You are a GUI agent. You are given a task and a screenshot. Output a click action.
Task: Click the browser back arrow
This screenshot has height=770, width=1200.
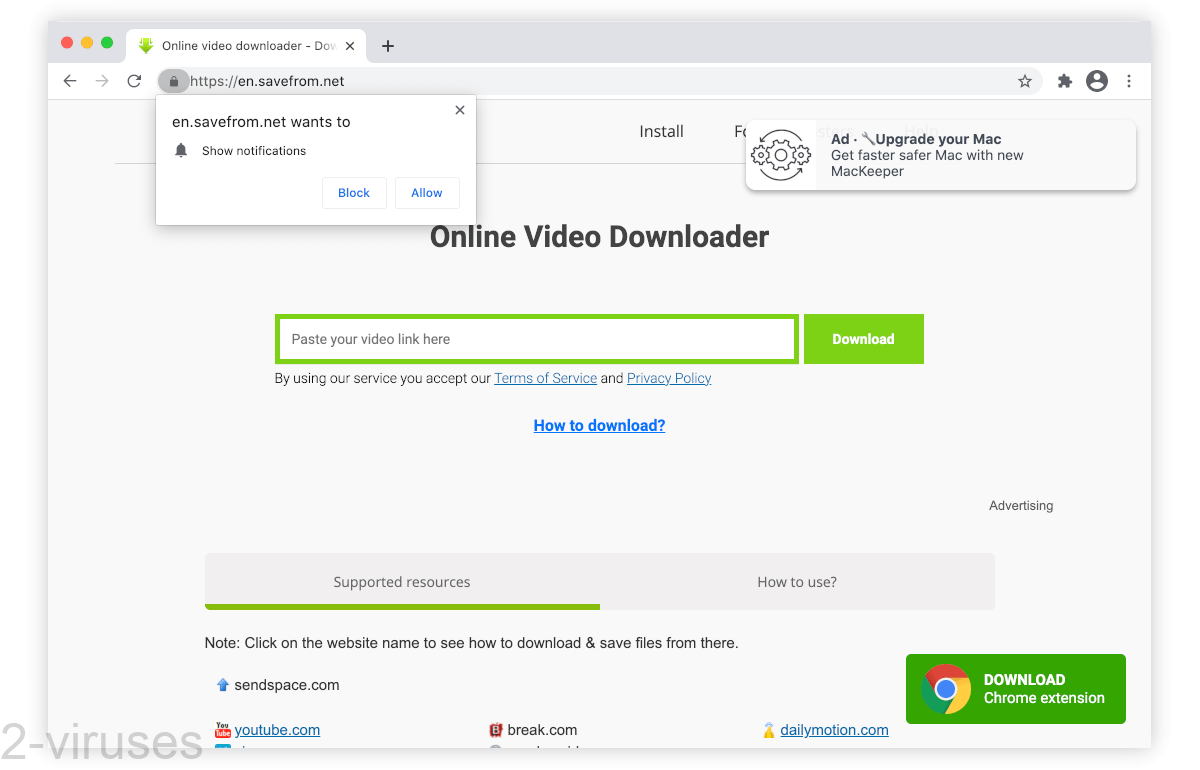[x=69, y=81]
